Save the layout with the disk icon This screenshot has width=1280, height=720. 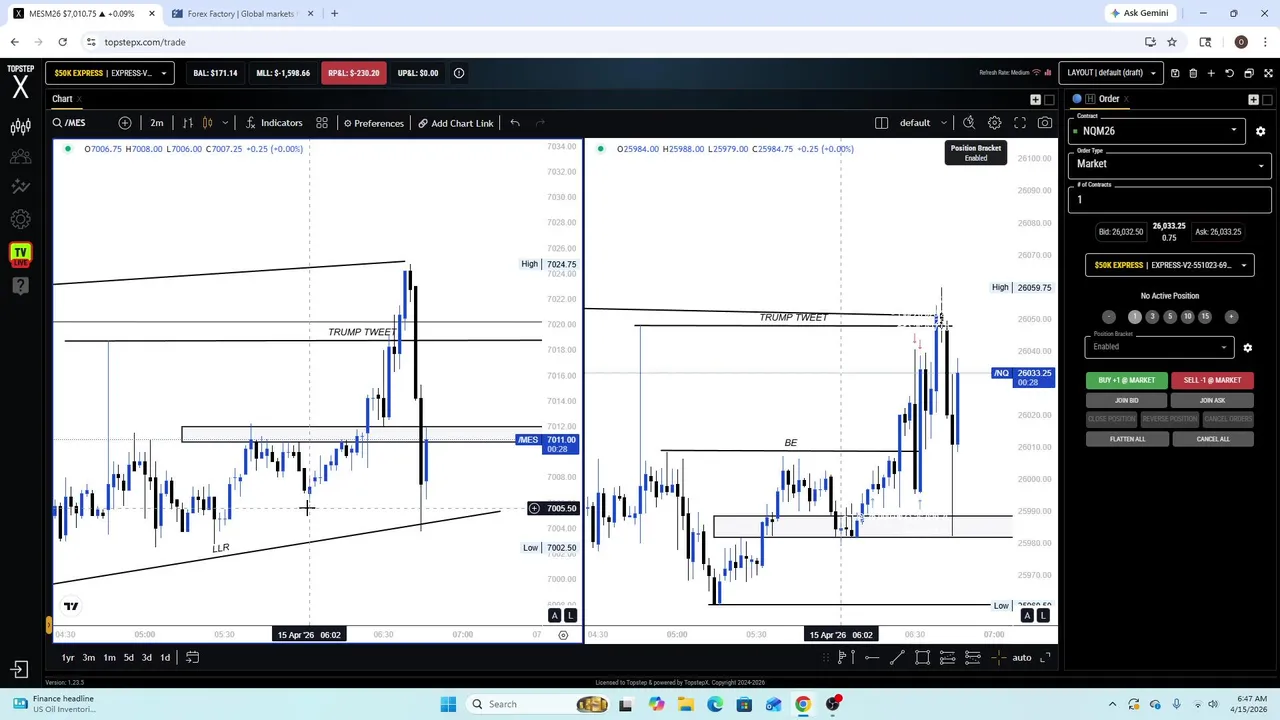(x=1175, y=73)
